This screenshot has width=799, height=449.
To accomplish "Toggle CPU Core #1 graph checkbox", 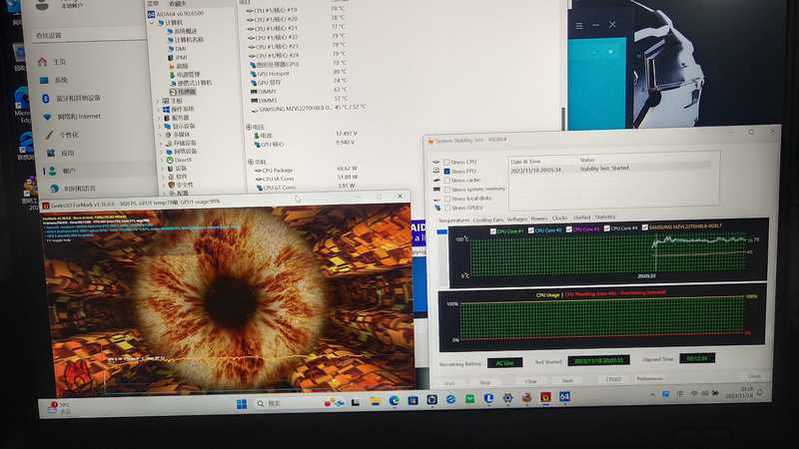I will (x=493, y=231).
